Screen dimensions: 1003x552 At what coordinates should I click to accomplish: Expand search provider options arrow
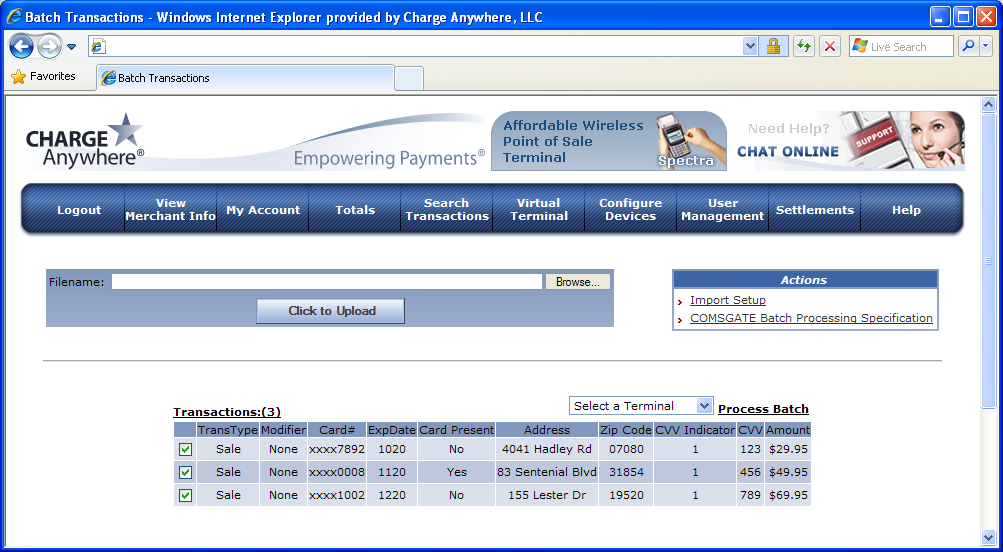click(986, 46)
